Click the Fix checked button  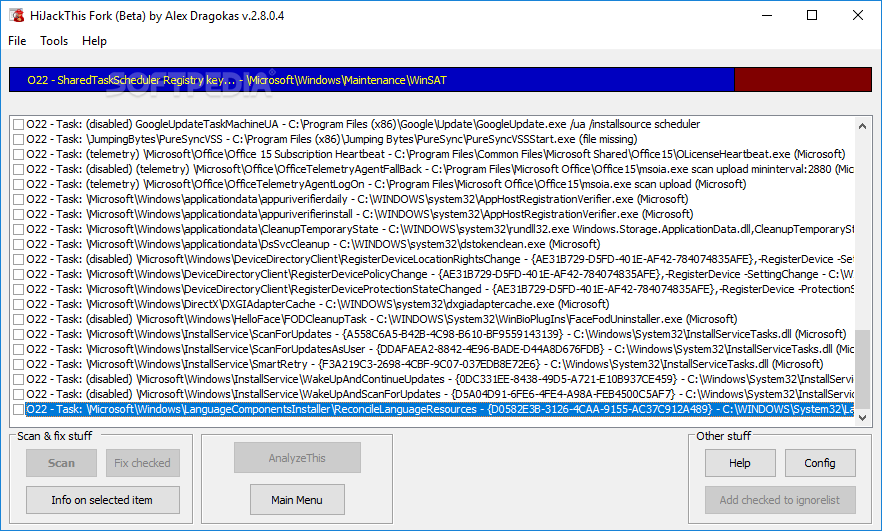(142, 463)
